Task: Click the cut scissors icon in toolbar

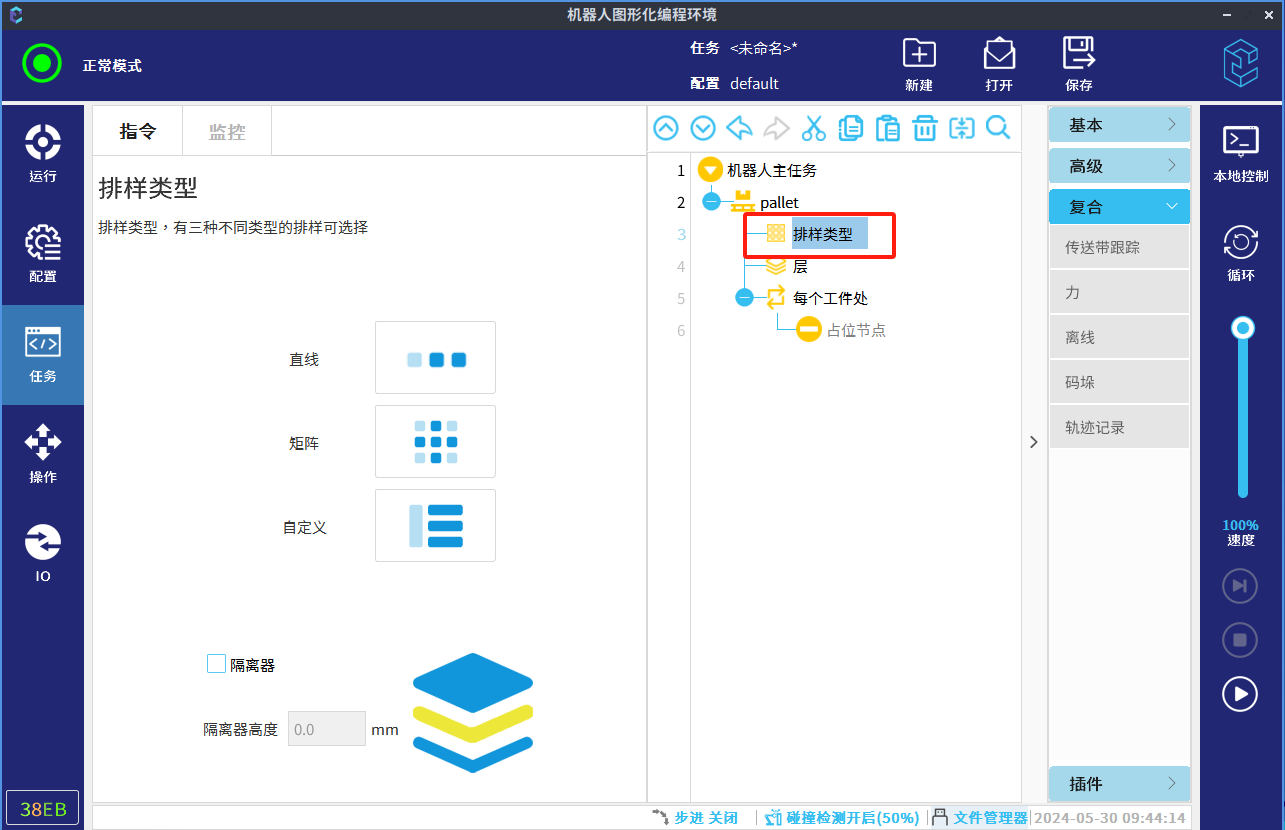Action: (814, 128)
